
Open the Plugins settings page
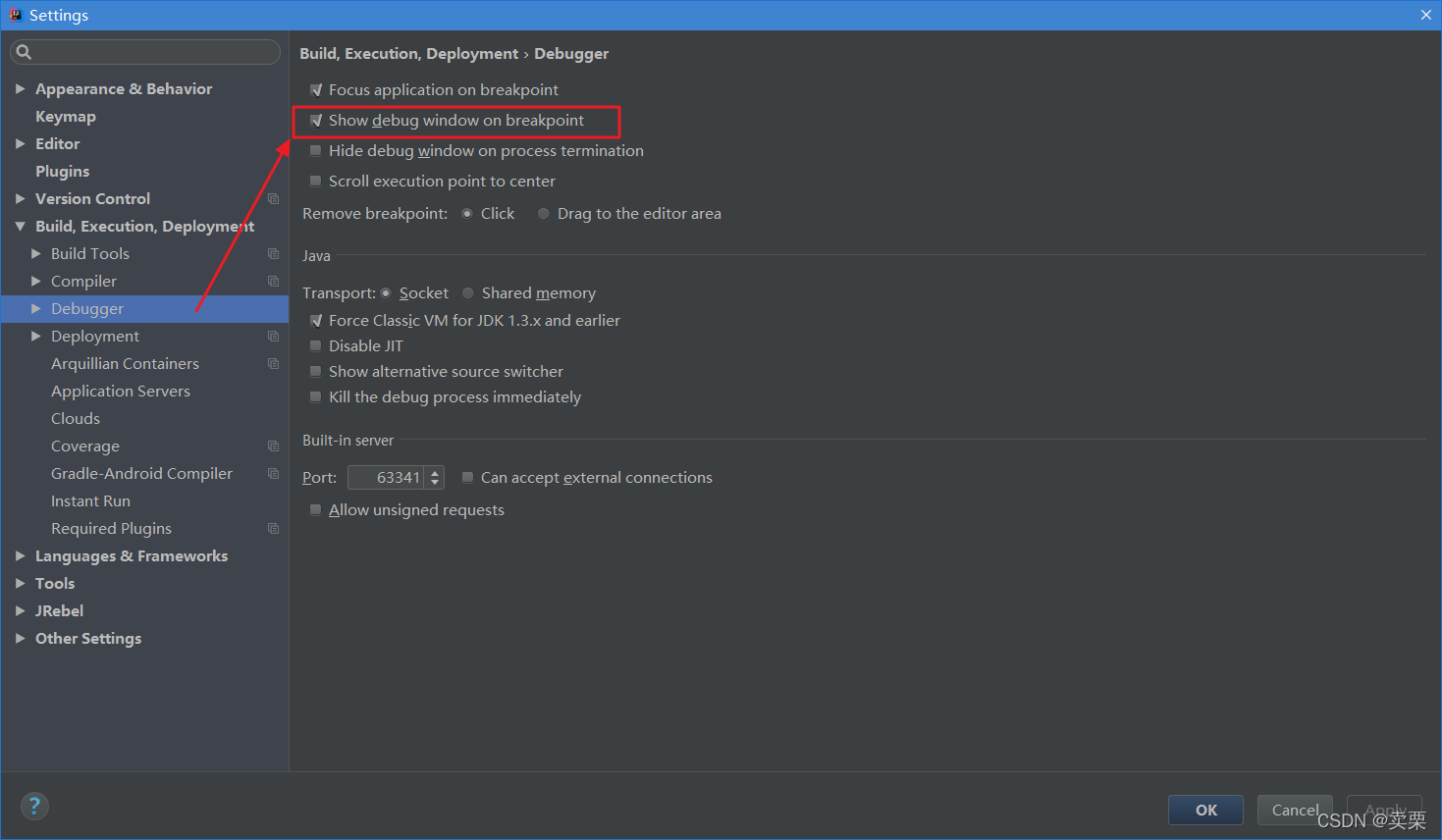pyautogui.click(x=62, y=172)
